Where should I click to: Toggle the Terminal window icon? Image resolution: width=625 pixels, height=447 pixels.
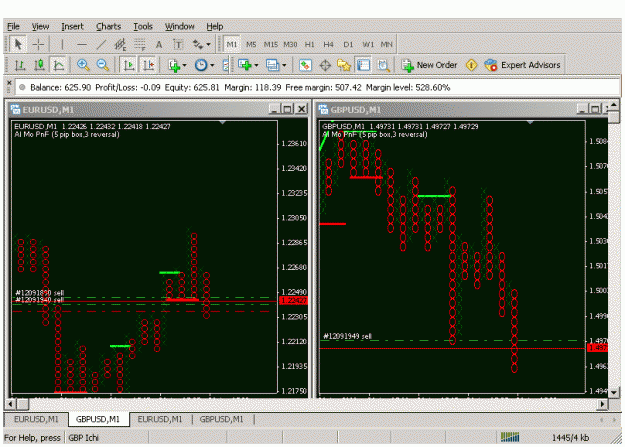coord(363,65)
